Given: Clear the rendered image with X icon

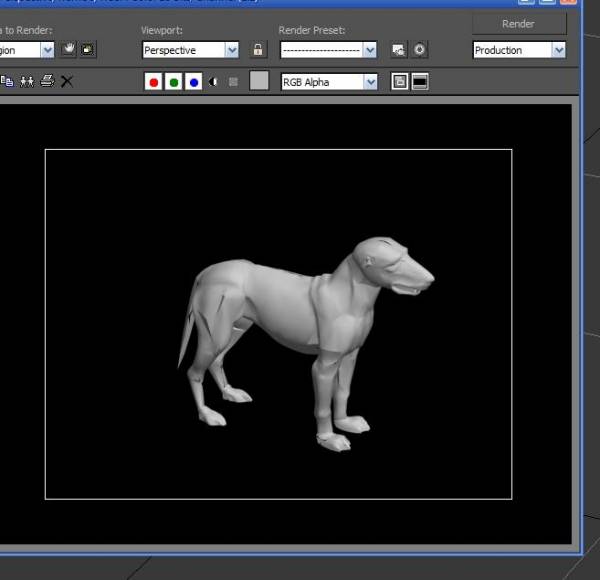Looking at the screenshot, I should 67,81.
